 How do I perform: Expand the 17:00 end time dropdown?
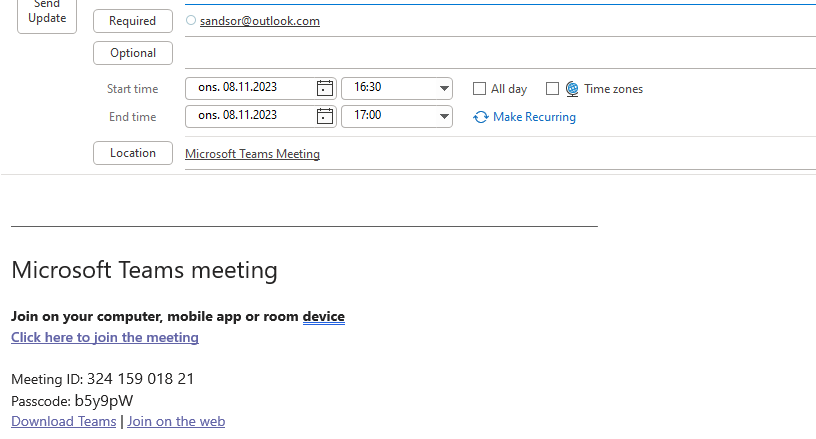pos(444,116)
